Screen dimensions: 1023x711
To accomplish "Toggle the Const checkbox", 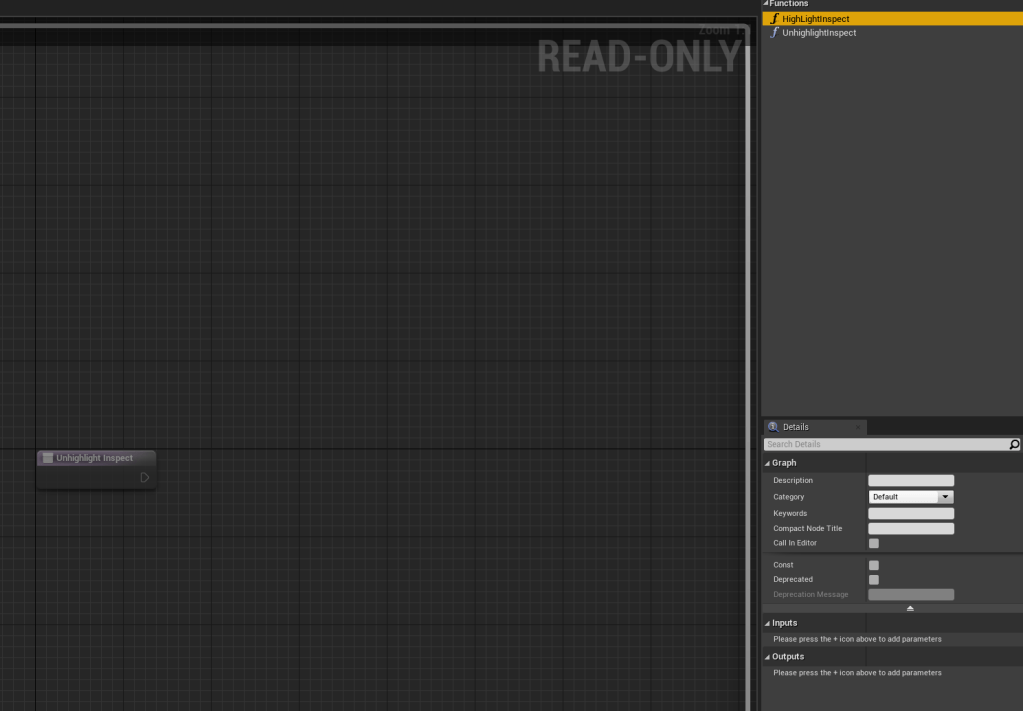I will point(873,565).
